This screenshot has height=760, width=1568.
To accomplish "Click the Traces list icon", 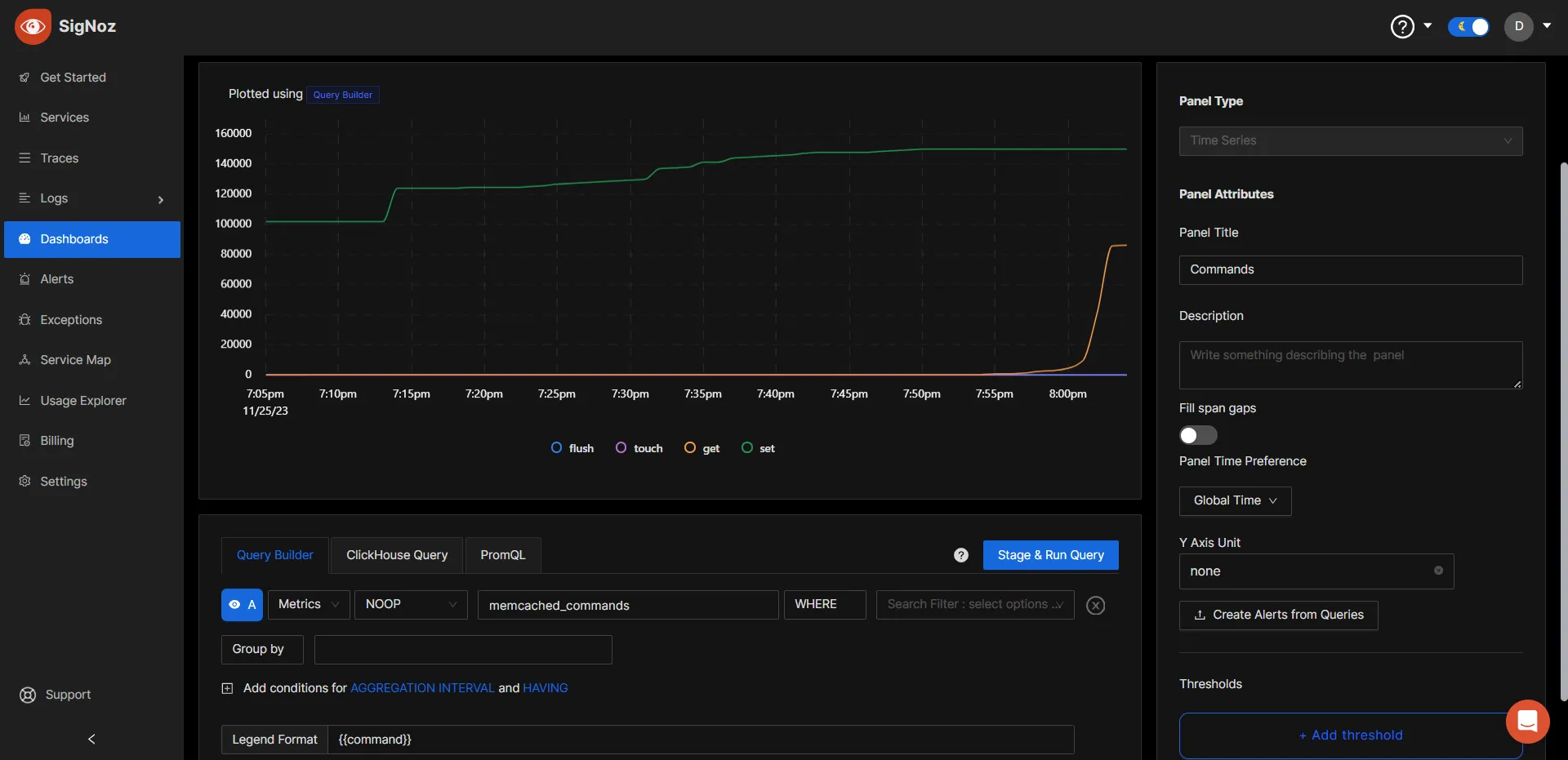I will coord(24,158).
